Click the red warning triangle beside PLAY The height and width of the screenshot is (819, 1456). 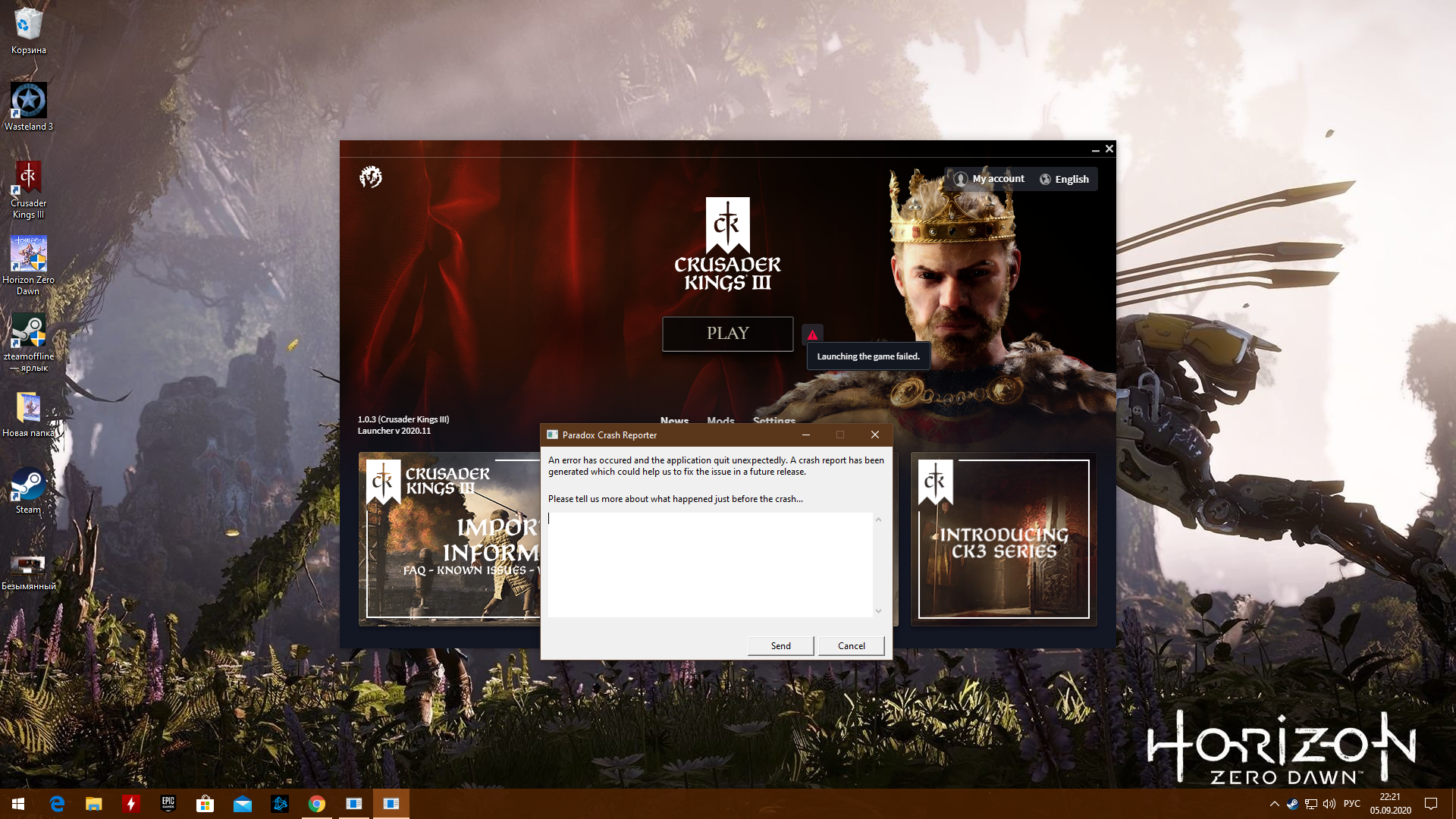(812, 334)
